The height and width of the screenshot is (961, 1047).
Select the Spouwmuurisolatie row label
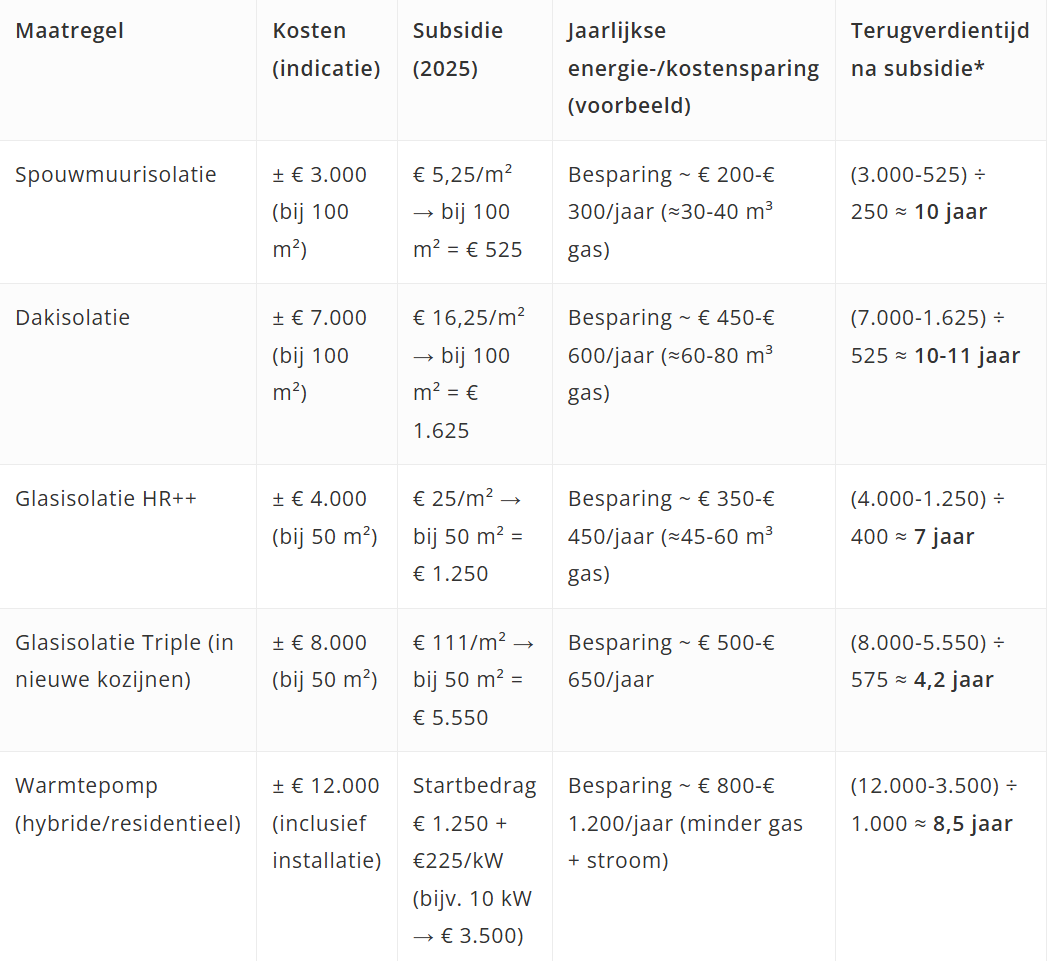tap(116, 175)
